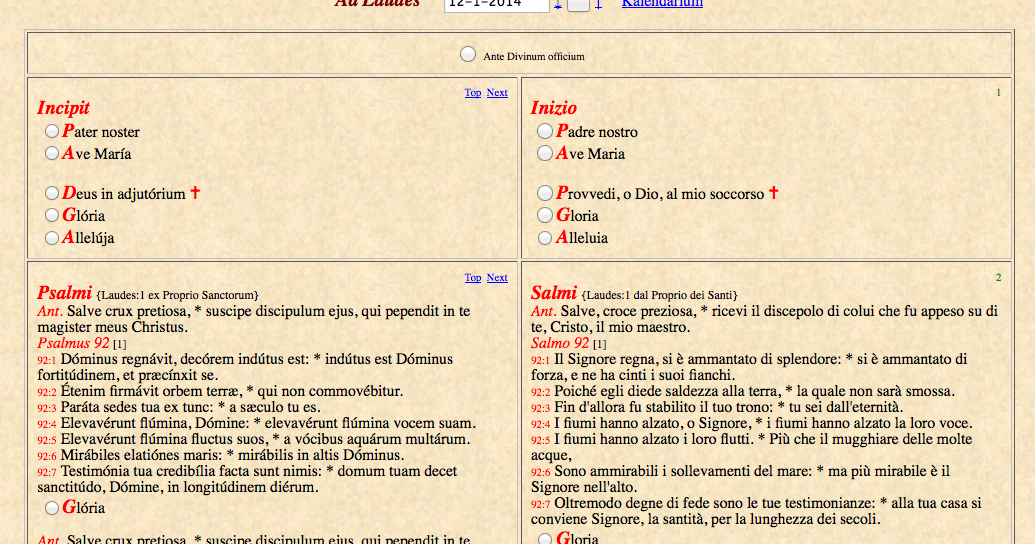Click Latin verse beginning Dóminus regnávit

(245, 367)
